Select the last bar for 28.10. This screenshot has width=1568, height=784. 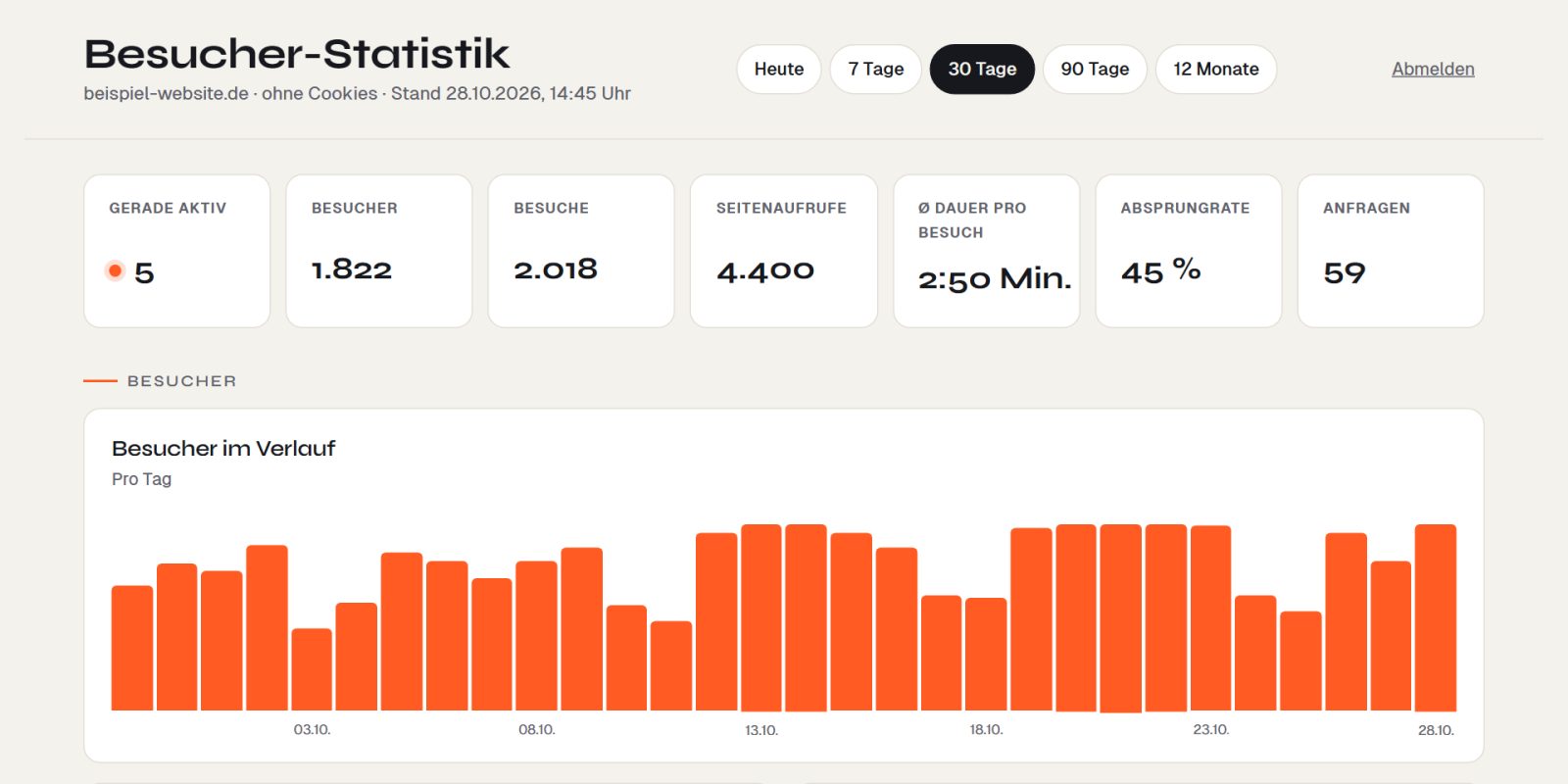coord(1436,617)
